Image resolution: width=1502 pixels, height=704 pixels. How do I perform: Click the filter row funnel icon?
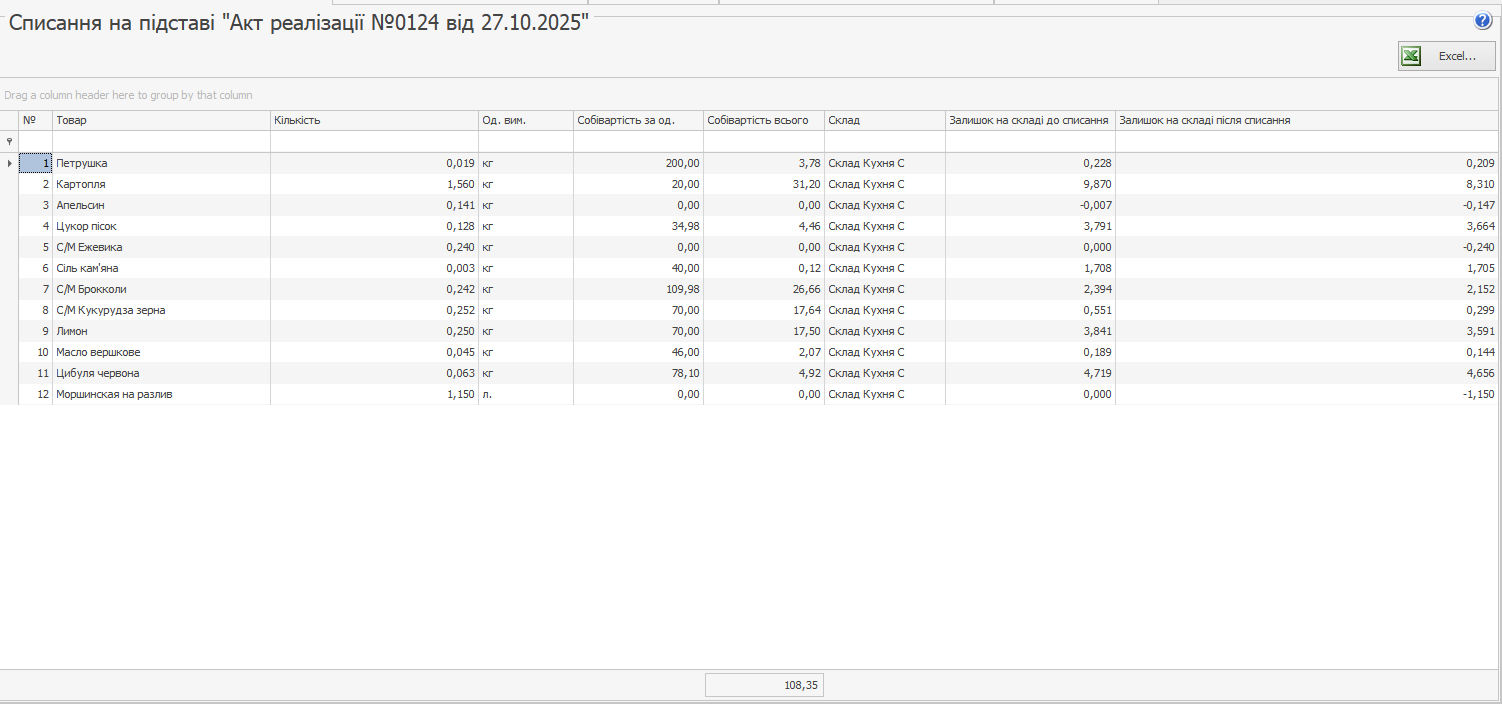(x=9, y=142)
